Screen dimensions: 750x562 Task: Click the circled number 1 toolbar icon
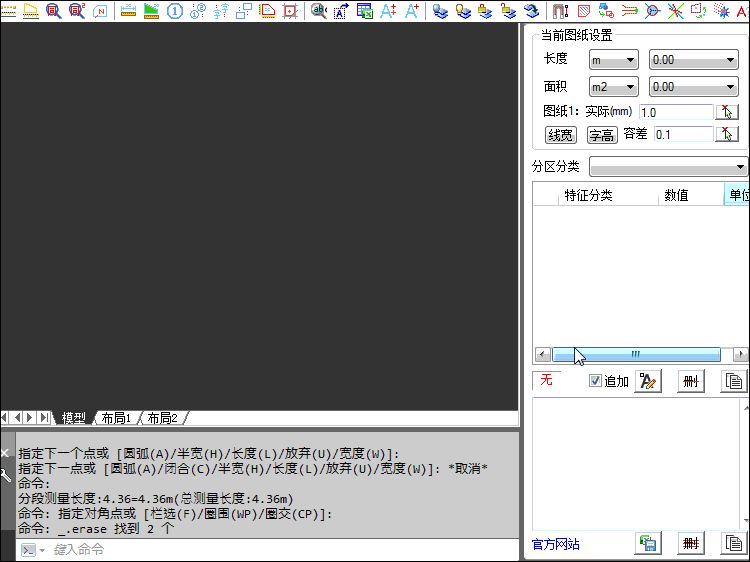point(174,11)
